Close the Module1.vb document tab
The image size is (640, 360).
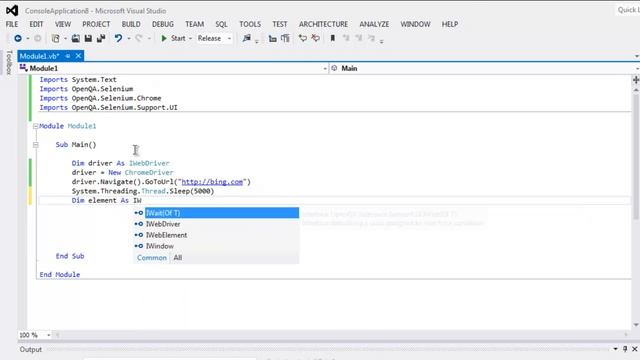[78, 56]
